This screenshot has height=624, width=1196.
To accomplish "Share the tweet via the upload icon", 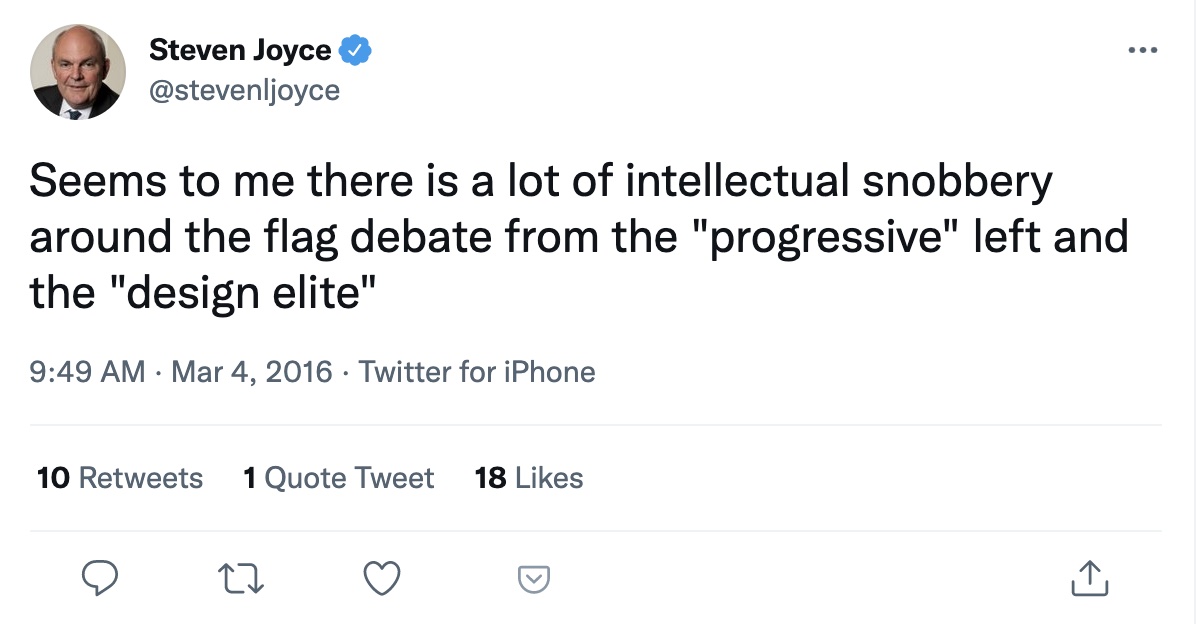I will tap(1090, 578).
